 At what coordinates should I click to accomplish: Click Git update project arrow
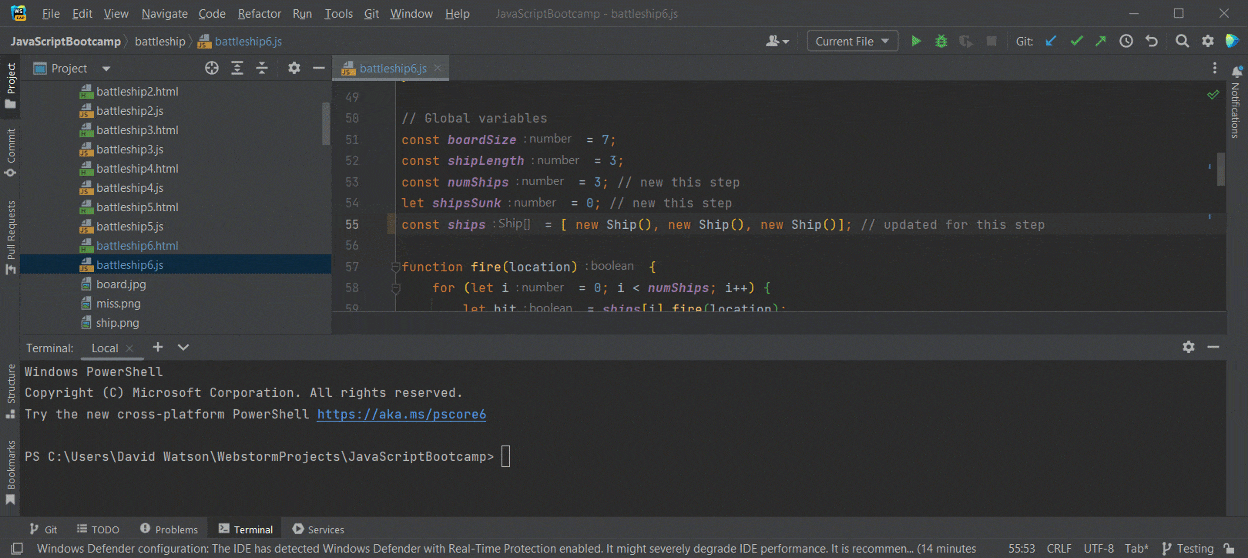1051,41
